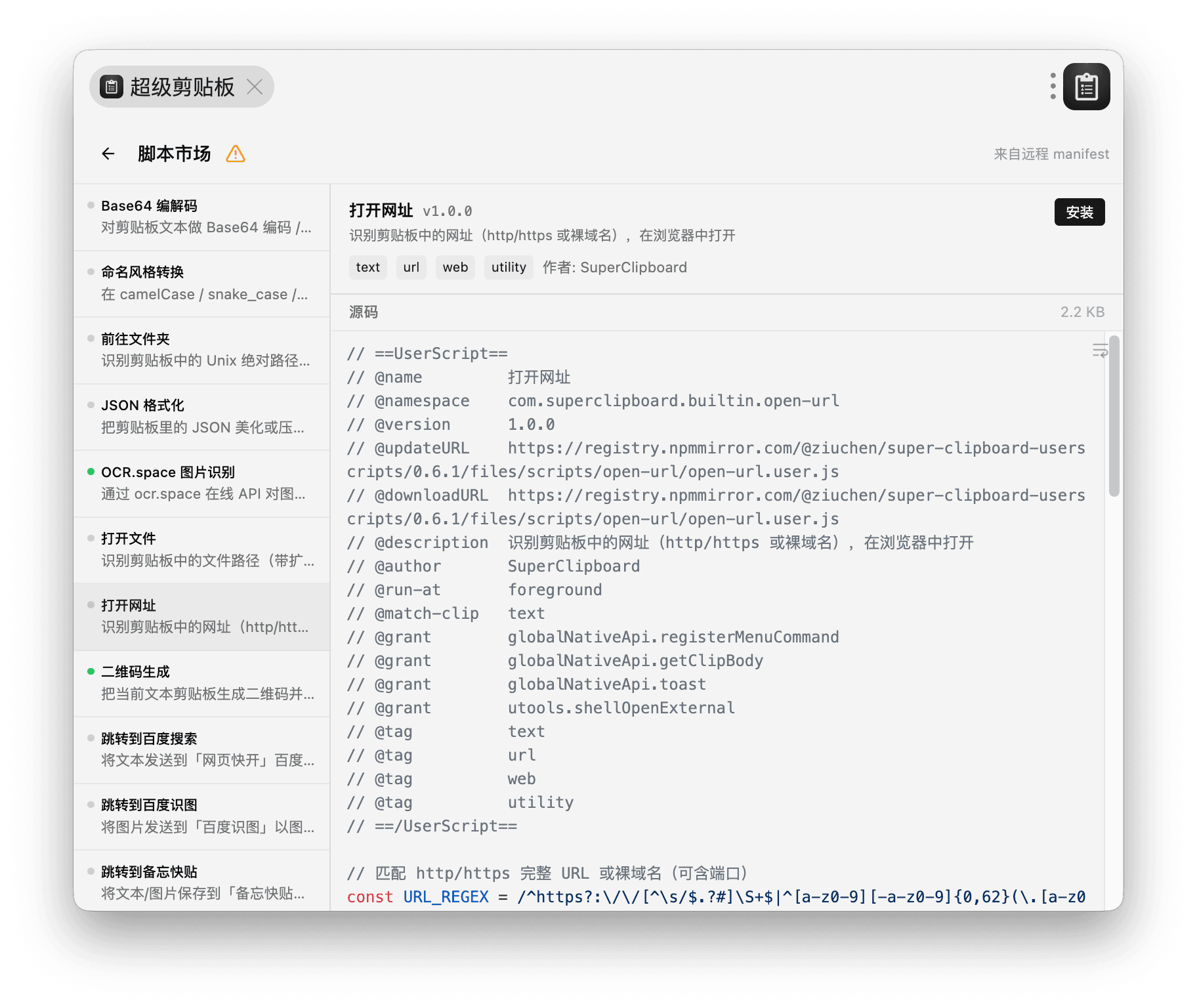Viewport: 1197px width, 1008px height.
Task: Click the back arrow beside 脚本市场
Action: 108,154
